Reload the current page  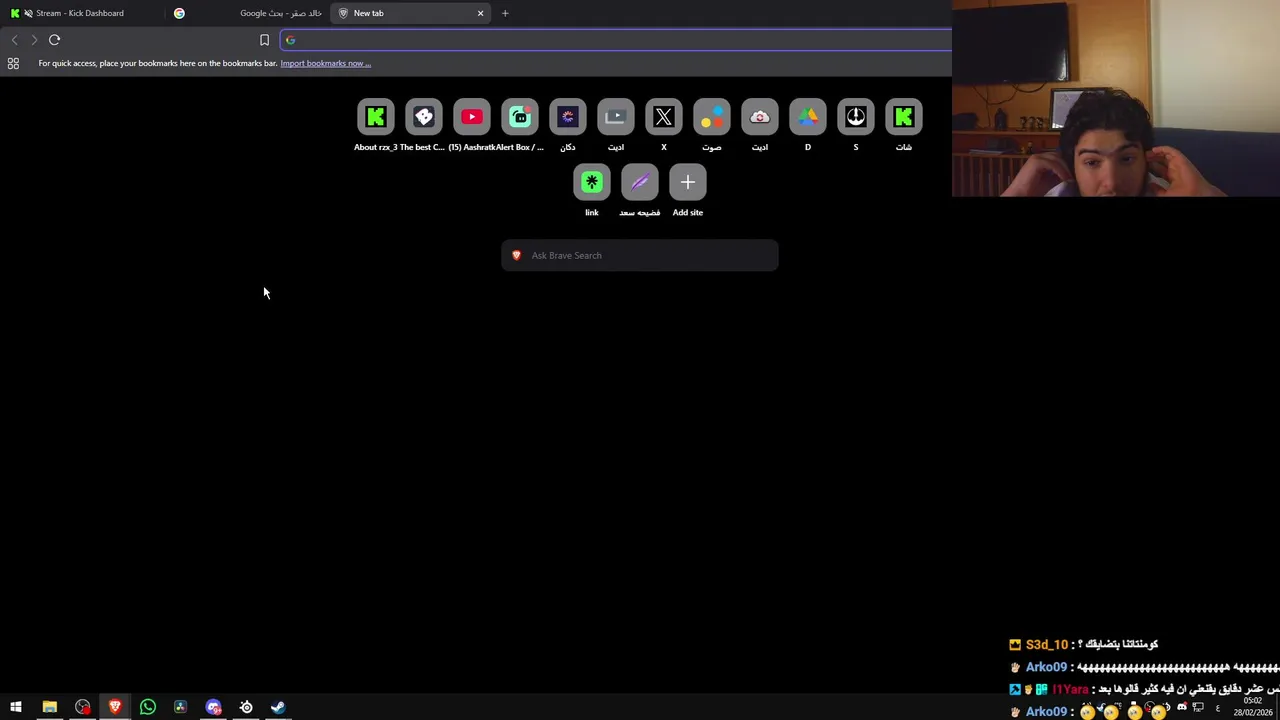(54, 40)
